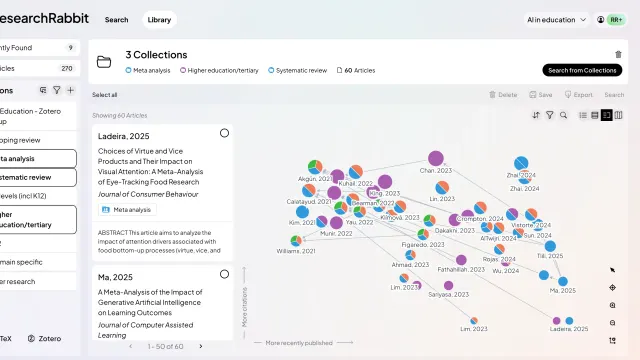This screenshot has height=360, width=640.
Task: Open the article filter funnel icon
Action: coord(550,116)
